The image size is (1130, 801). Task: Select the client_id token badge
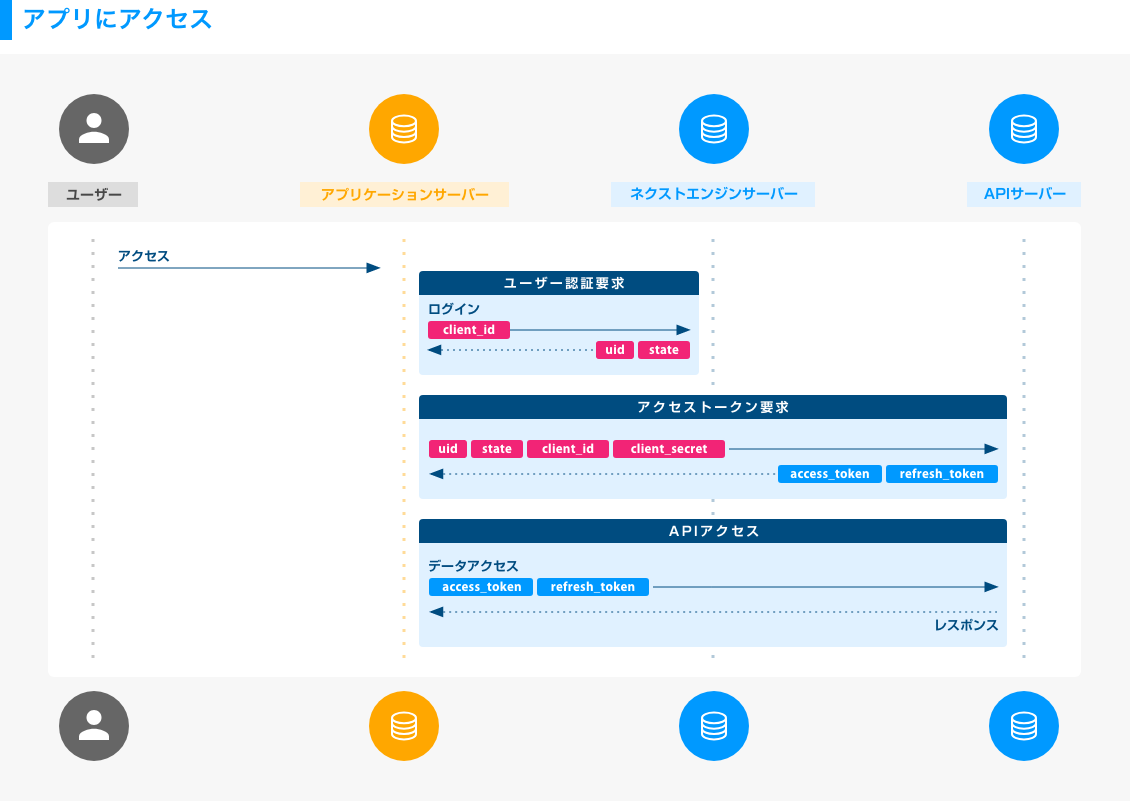point(468,329)
